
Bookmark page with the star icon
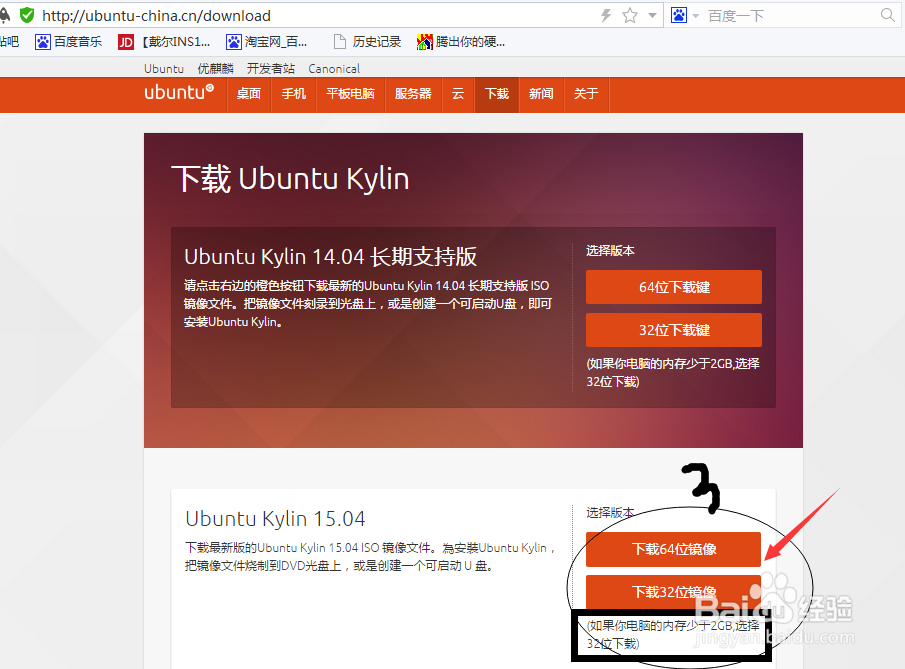630,16
